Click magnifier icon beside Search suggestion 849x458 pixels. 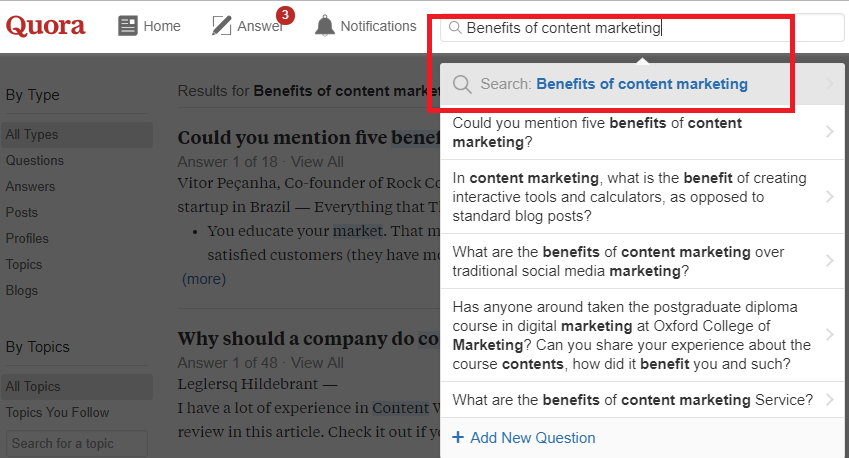coord(462,84)
